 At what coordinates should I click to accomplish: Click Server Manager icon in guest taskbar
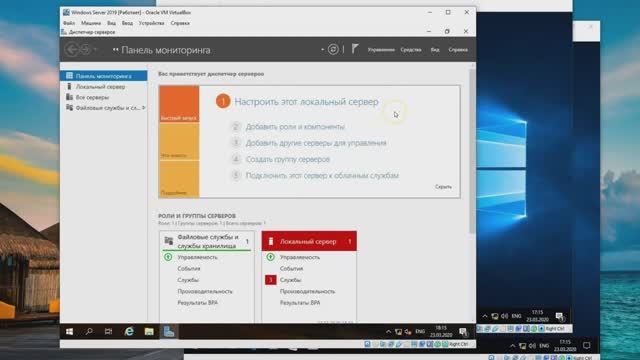(x=169, y=331)
